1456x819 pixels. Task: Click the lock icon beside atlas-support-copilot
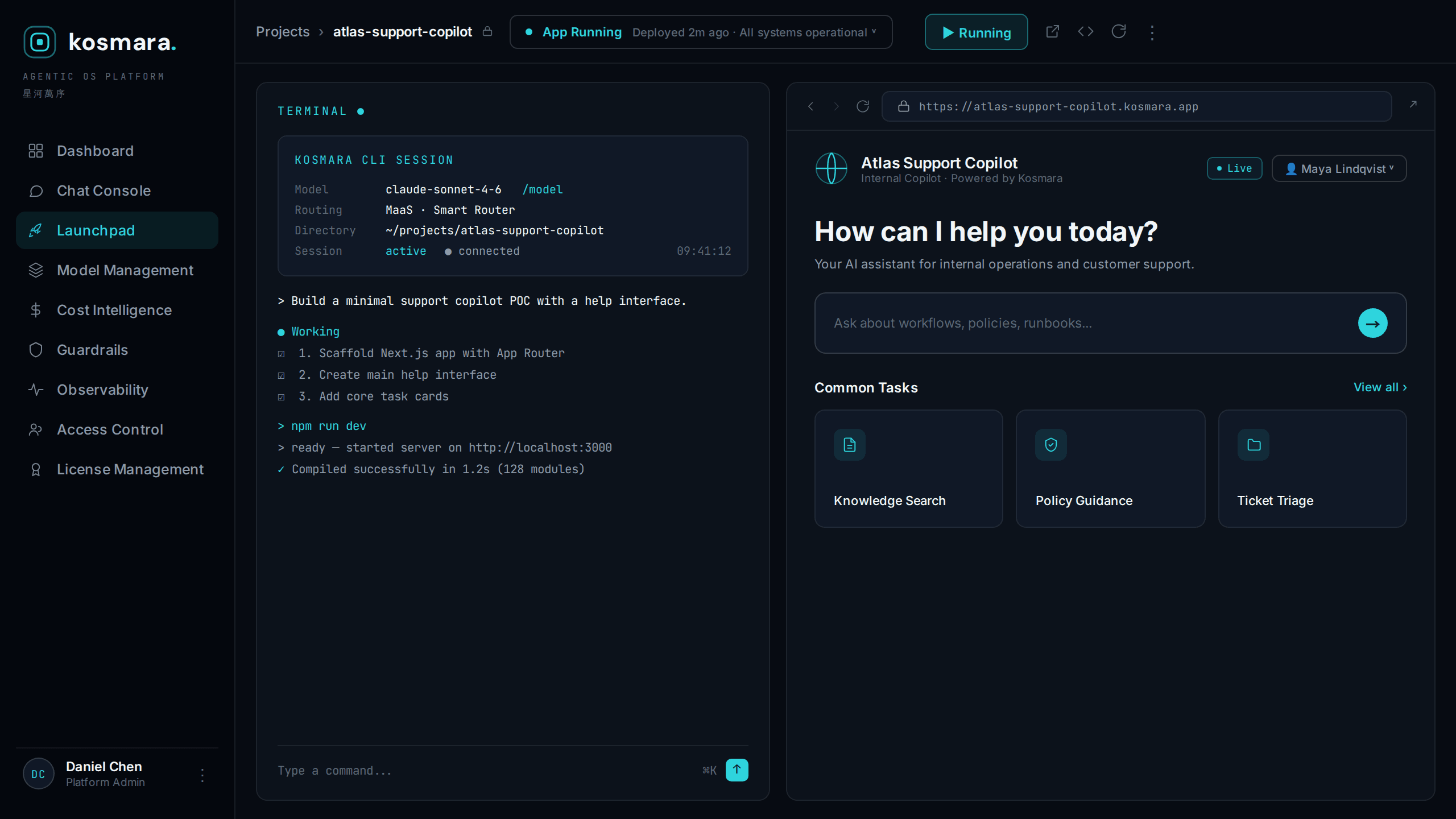[x=487, y=31]
